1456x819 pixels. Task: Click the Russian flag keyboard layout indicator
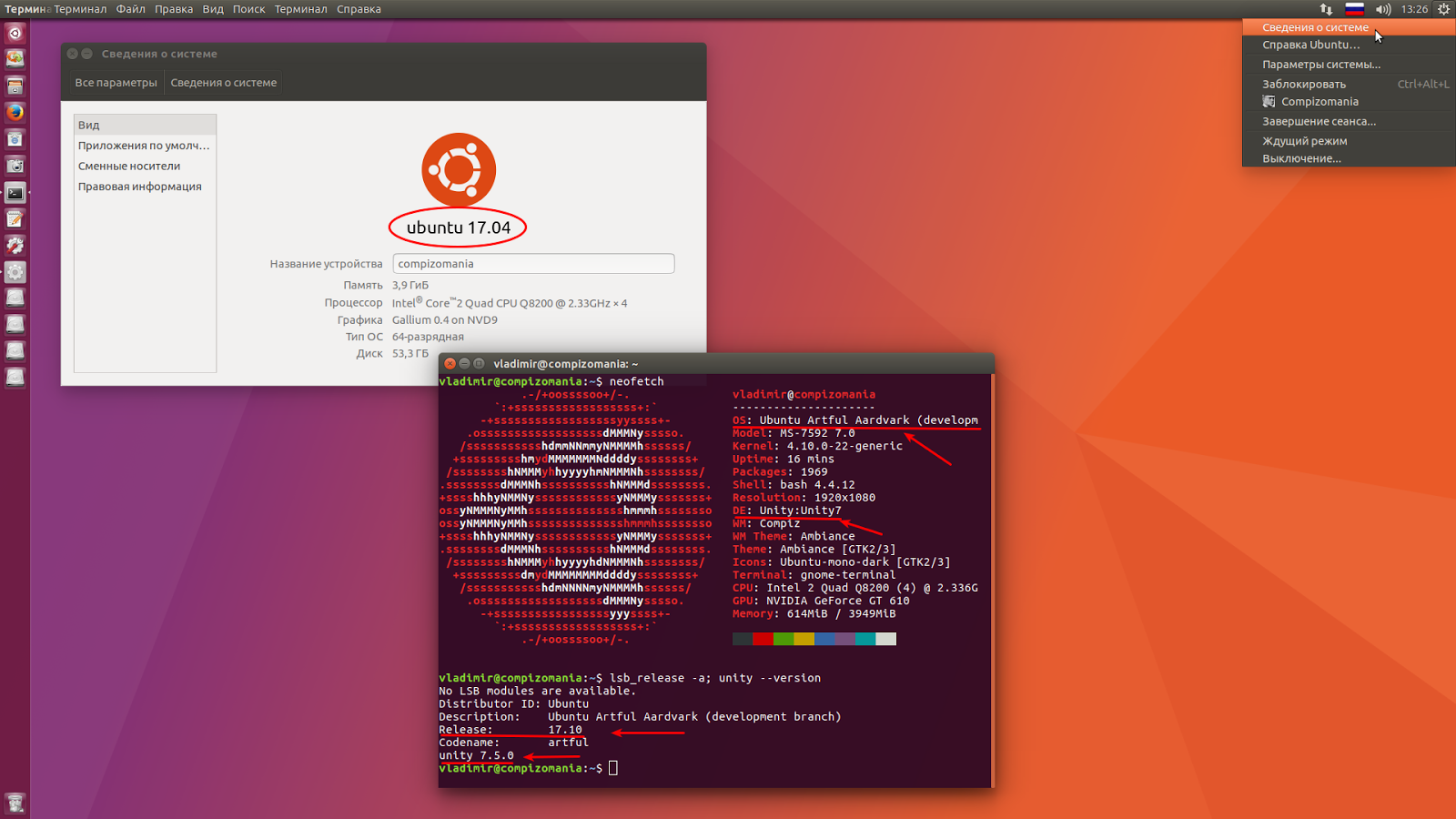(1354, 9)
